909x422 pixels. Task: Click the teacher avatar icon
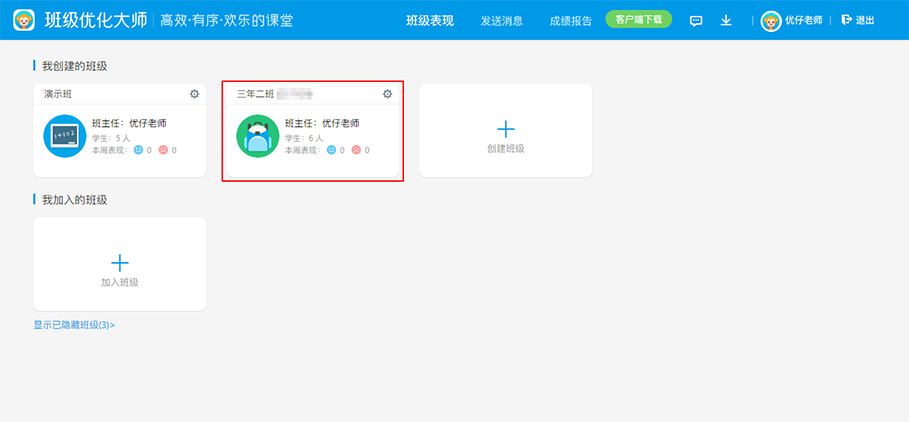tap(771, 21)
